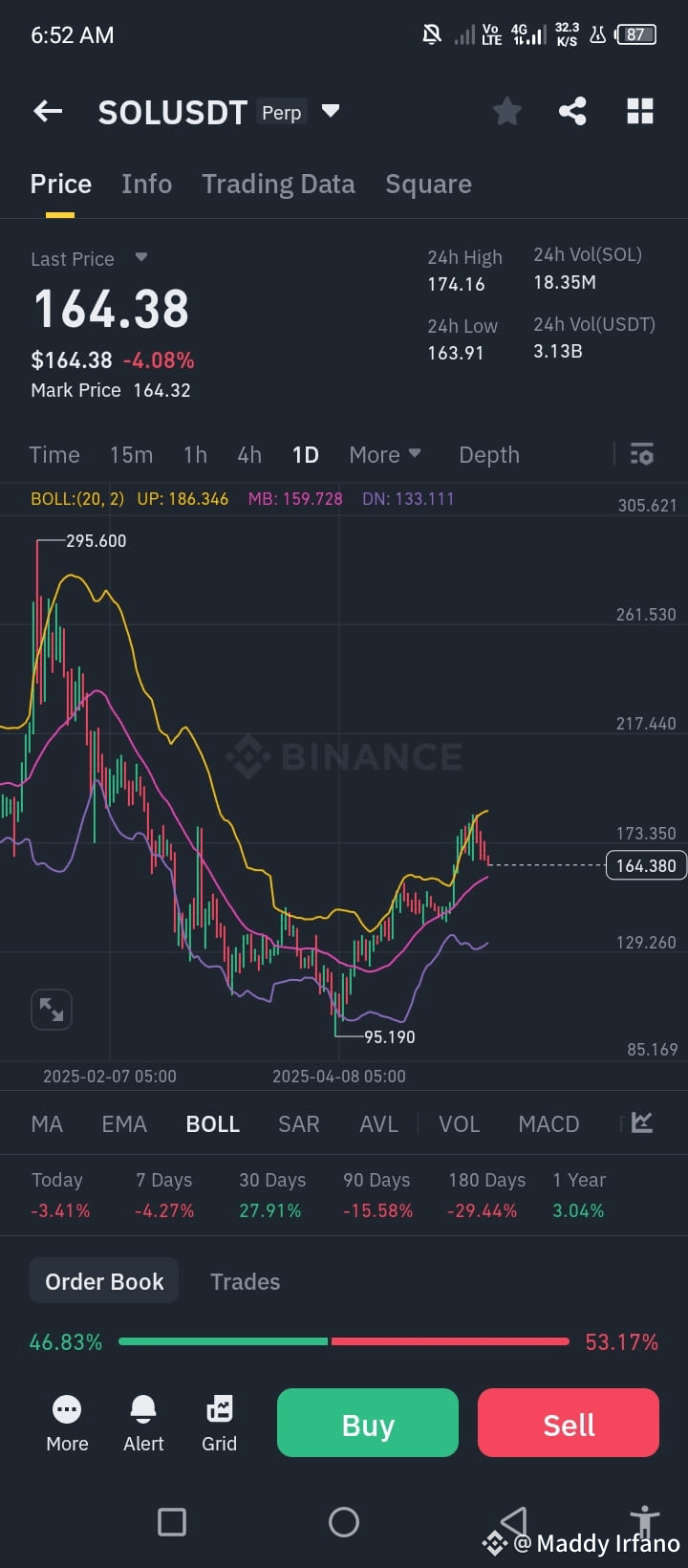The width and height of the screenshot is (688, 1568).
Task: Open the grid layout icon at top right
Action: pyautogui.click(x=640, y=112)
